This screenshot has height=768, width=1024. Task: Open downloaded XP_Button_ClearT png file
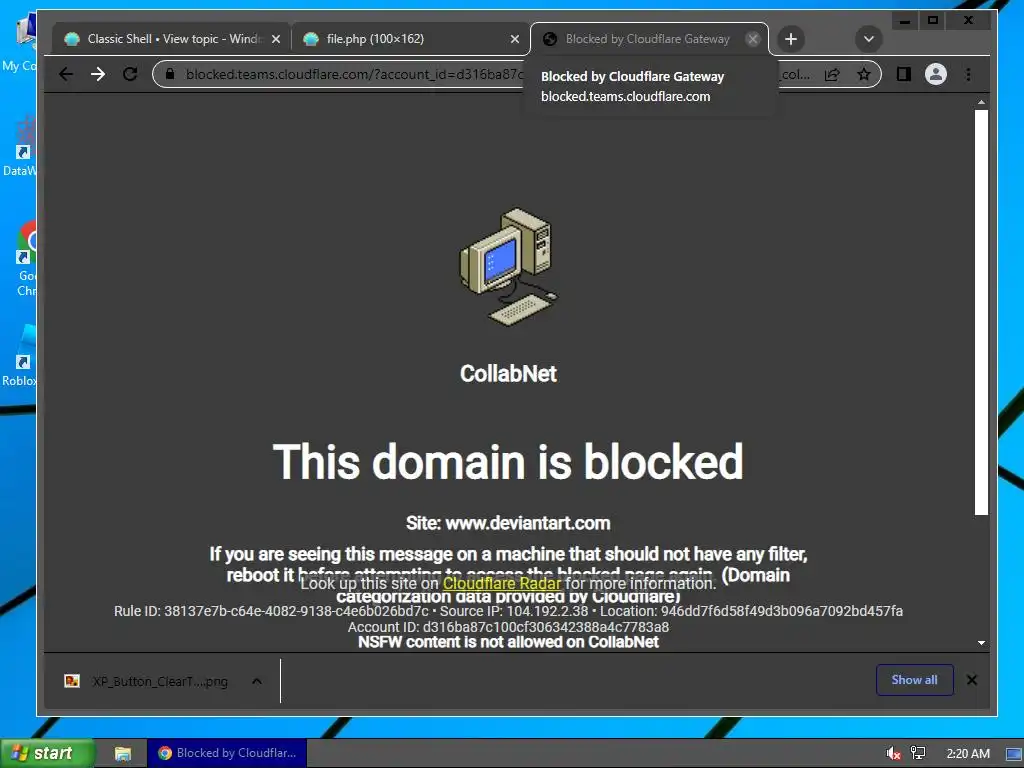(148, 681)
